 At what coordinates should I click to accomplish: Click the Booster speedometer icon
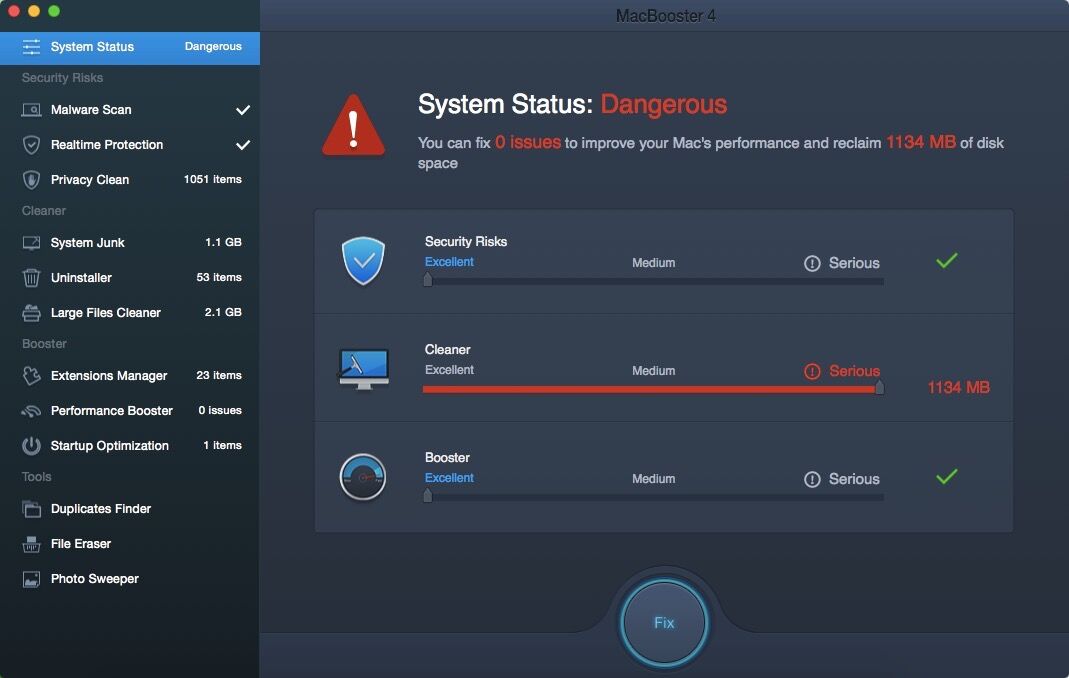pos(363,477)
